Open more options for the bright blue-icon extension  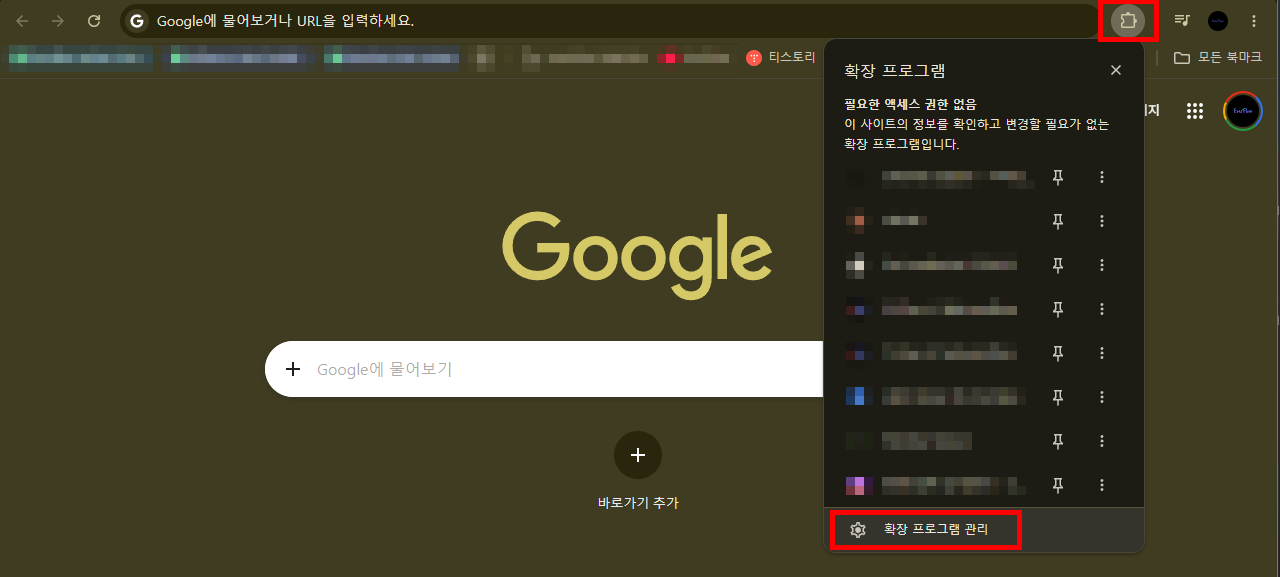tap(1102, 397)
